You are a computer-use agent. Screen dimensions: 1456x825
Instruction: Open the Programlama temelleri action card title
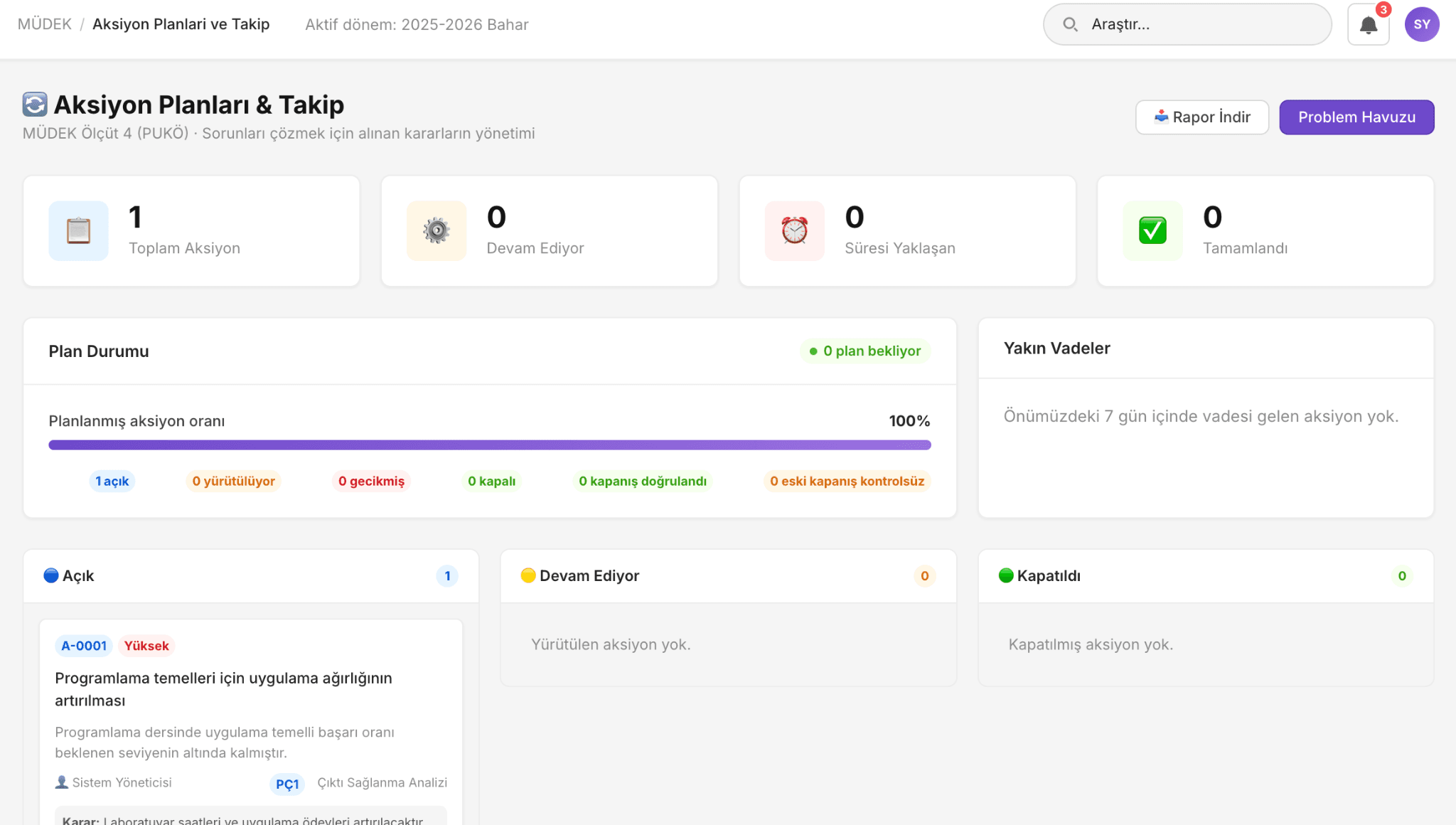tap(223, 689)
